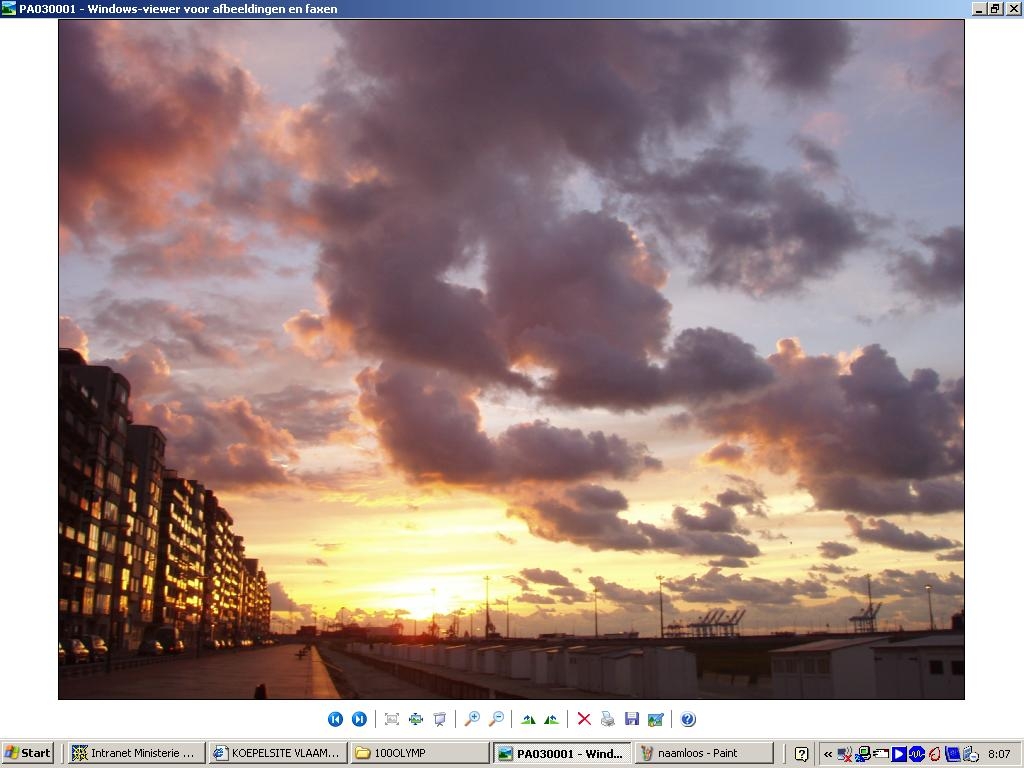Rotate the image counterclockwise
1024x768 pixels.
coord(552,719)
